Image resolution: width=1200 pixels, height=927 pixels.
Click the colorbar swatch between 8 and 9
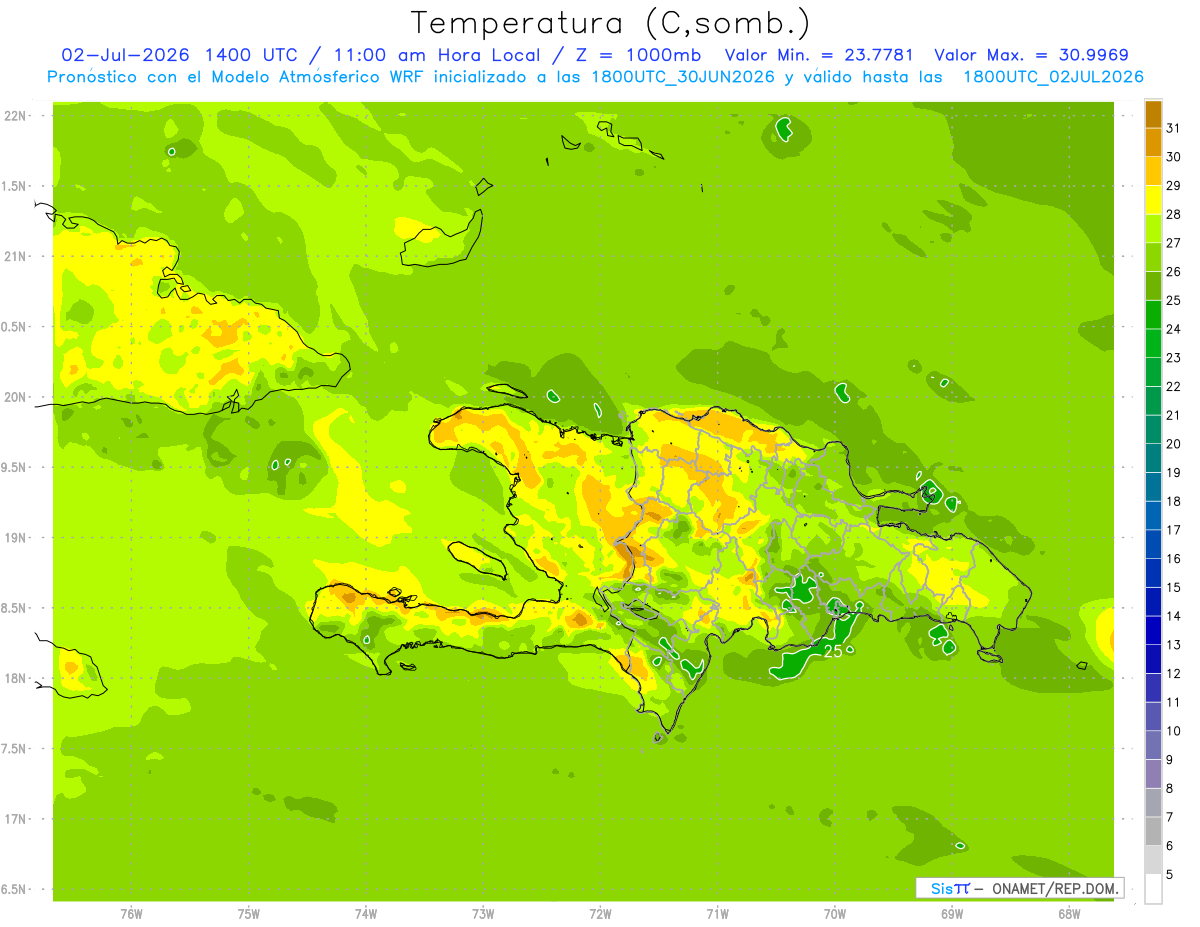point(1153,775)
